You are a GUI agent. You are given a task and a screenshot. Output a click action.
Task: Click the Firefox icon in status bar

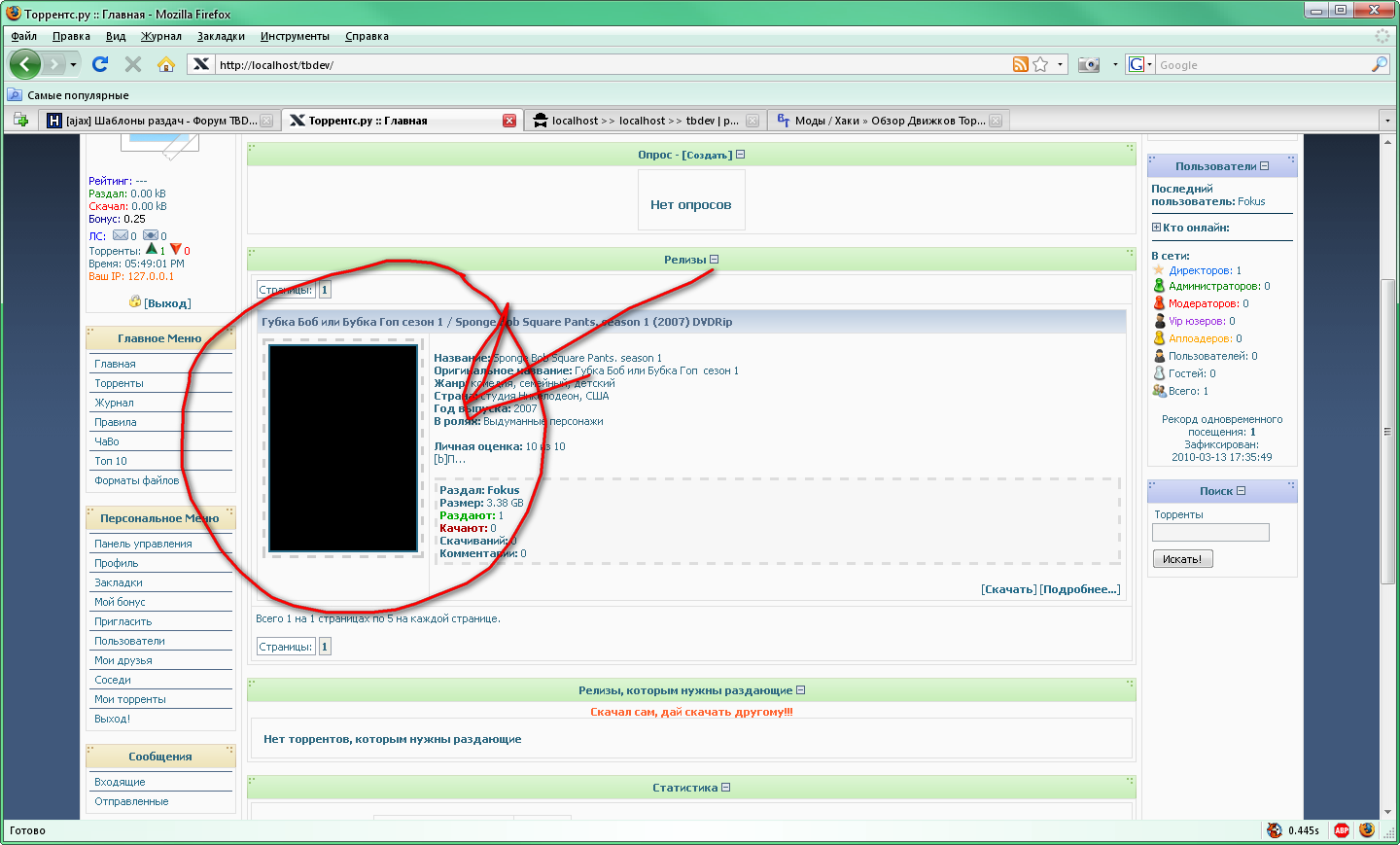[x=1367, y=830]
